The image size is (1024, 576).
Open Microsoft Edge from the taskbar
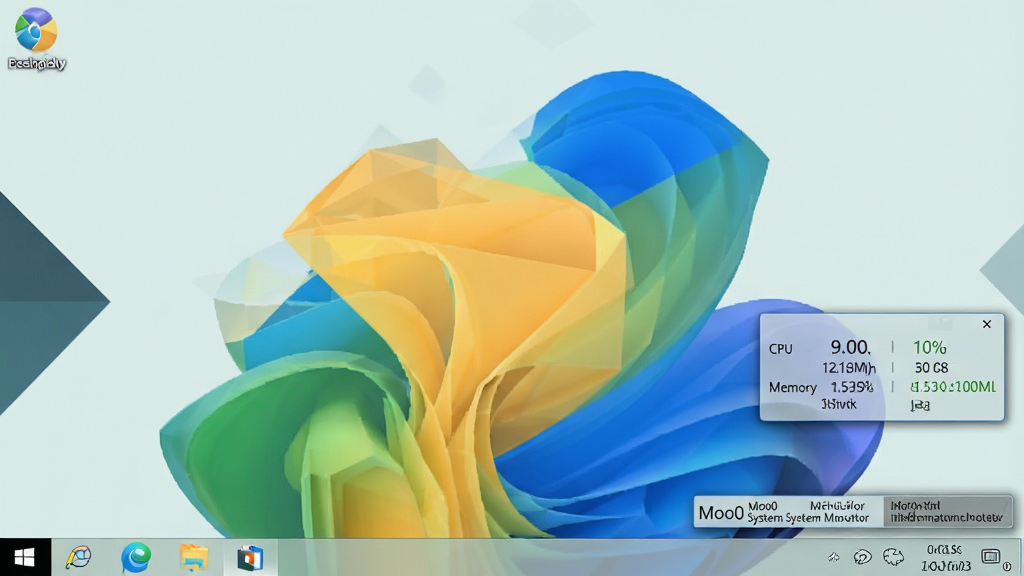(136, 558)
